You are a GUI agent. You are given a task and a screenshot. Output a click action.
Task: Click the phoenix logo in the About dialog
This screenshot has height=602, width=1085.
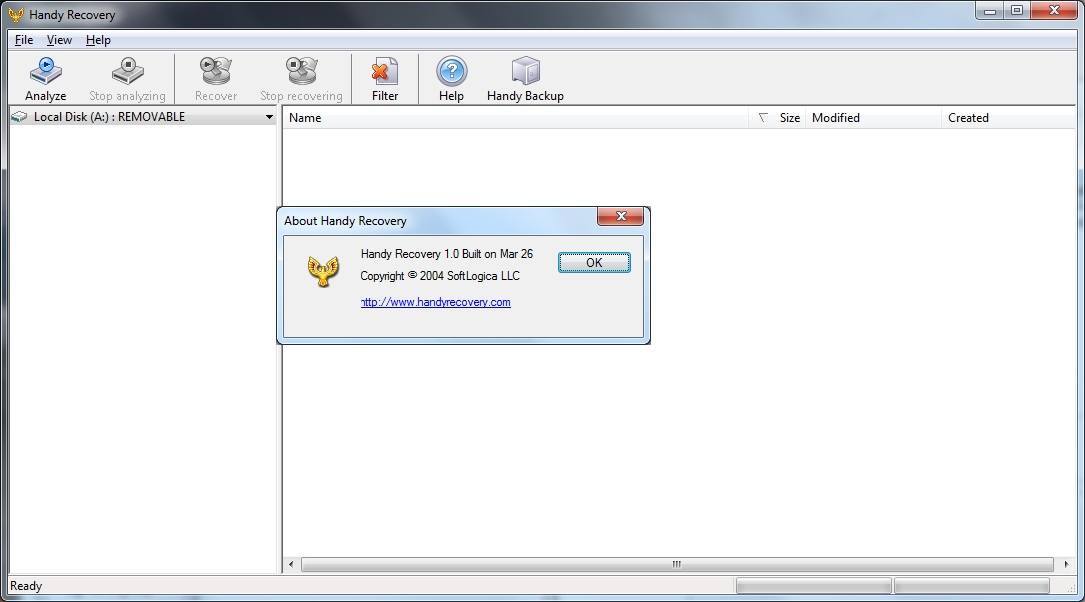coord(323,270)
